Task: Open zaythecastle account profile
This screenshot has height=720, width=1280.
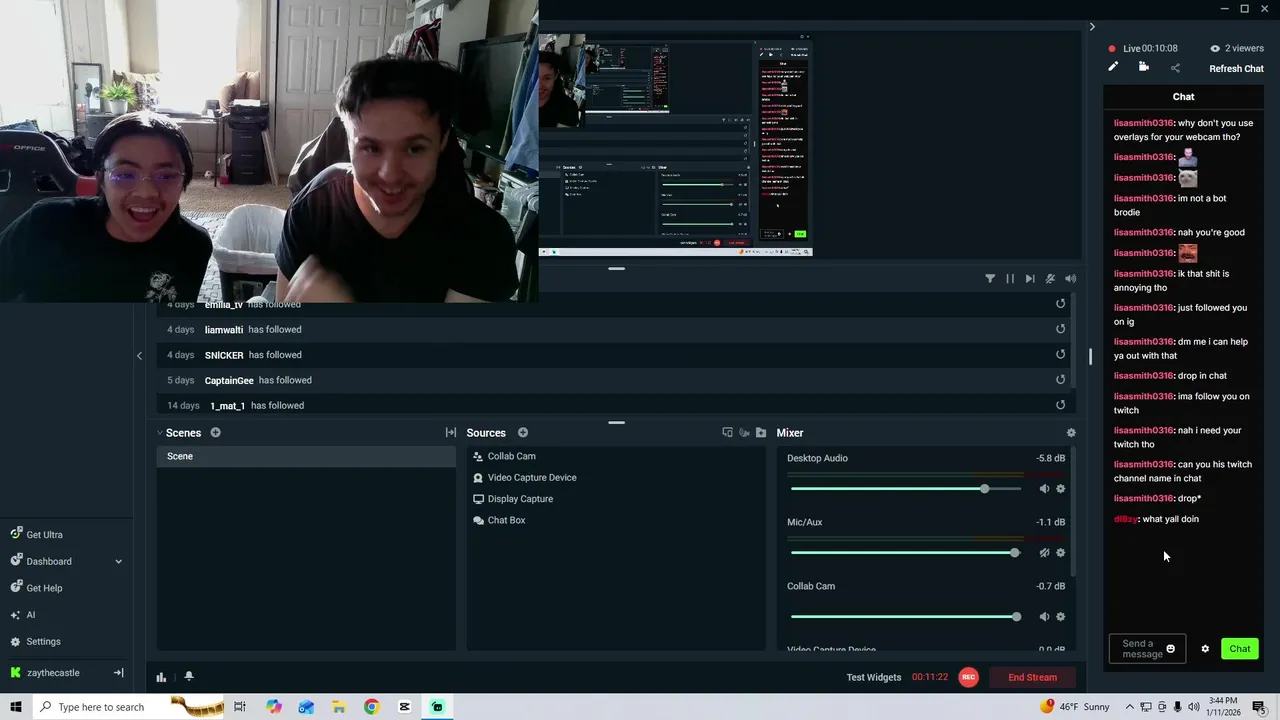Action: [x=52, y=673]
